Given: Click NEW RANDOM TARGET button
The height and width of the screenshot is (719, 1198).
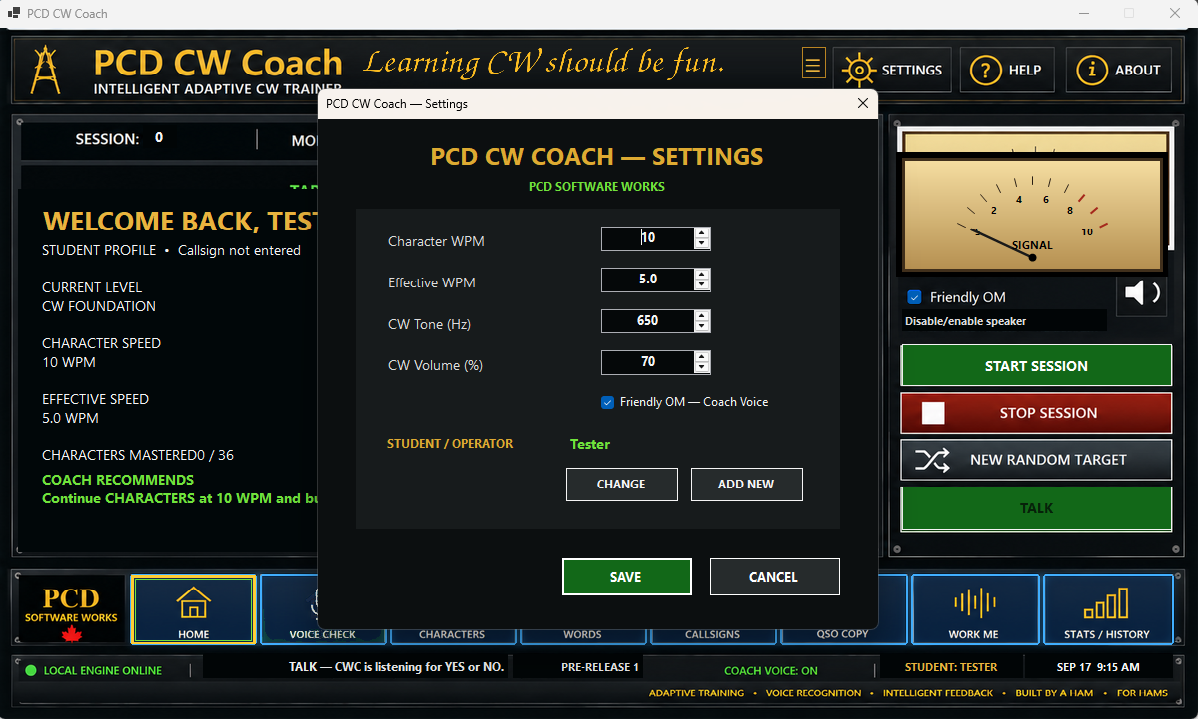Looking at the screenshot, I should click(1036, 460).
